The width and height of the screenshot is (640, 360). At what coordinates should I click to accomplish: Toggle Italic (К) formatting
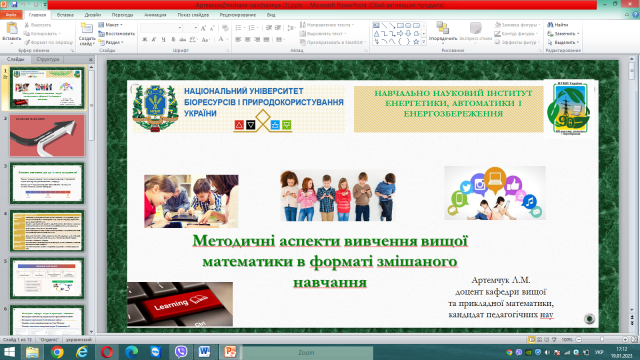pyautogui.click(x=154, y=40)
